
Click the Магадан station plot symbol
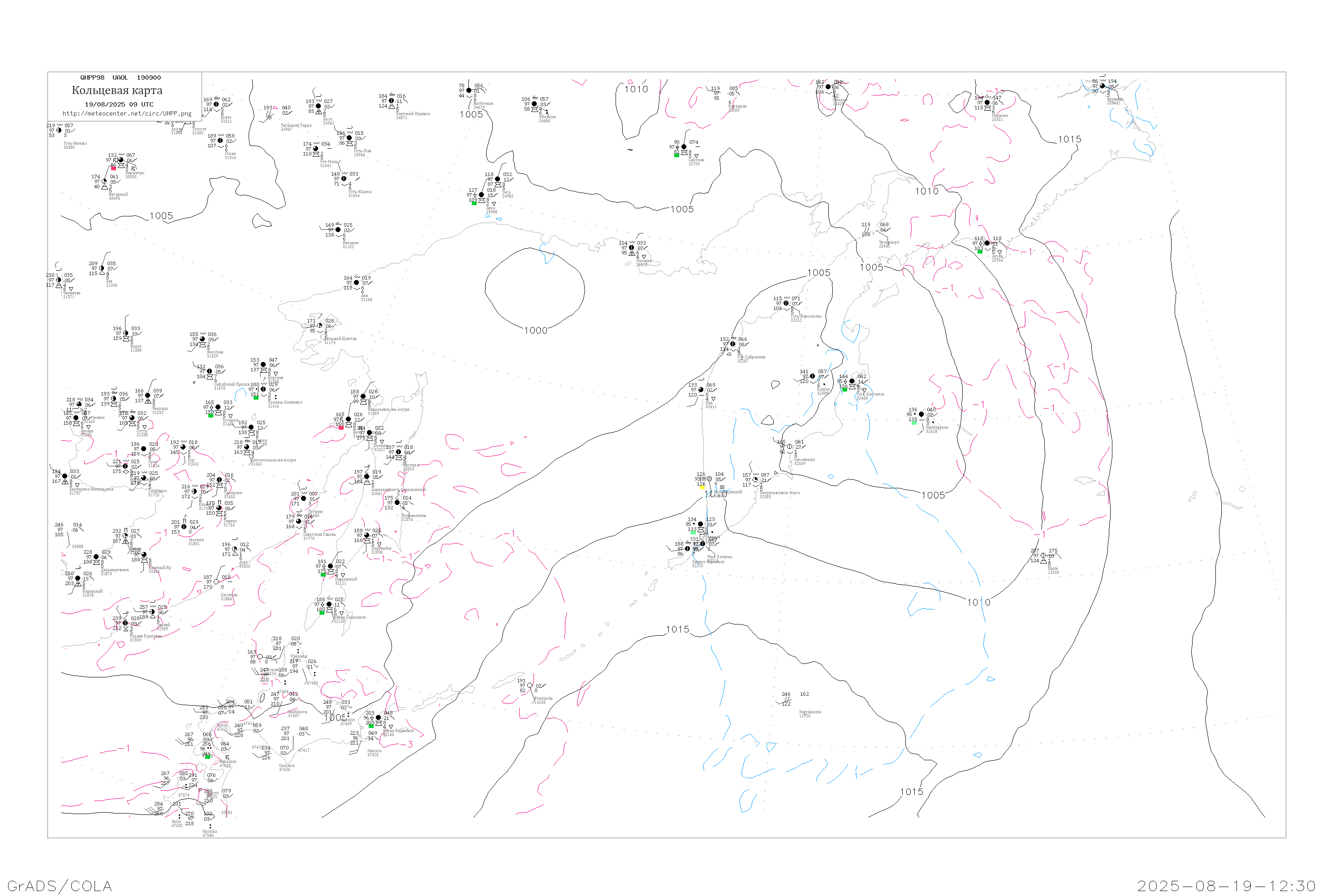coord(631,248)
